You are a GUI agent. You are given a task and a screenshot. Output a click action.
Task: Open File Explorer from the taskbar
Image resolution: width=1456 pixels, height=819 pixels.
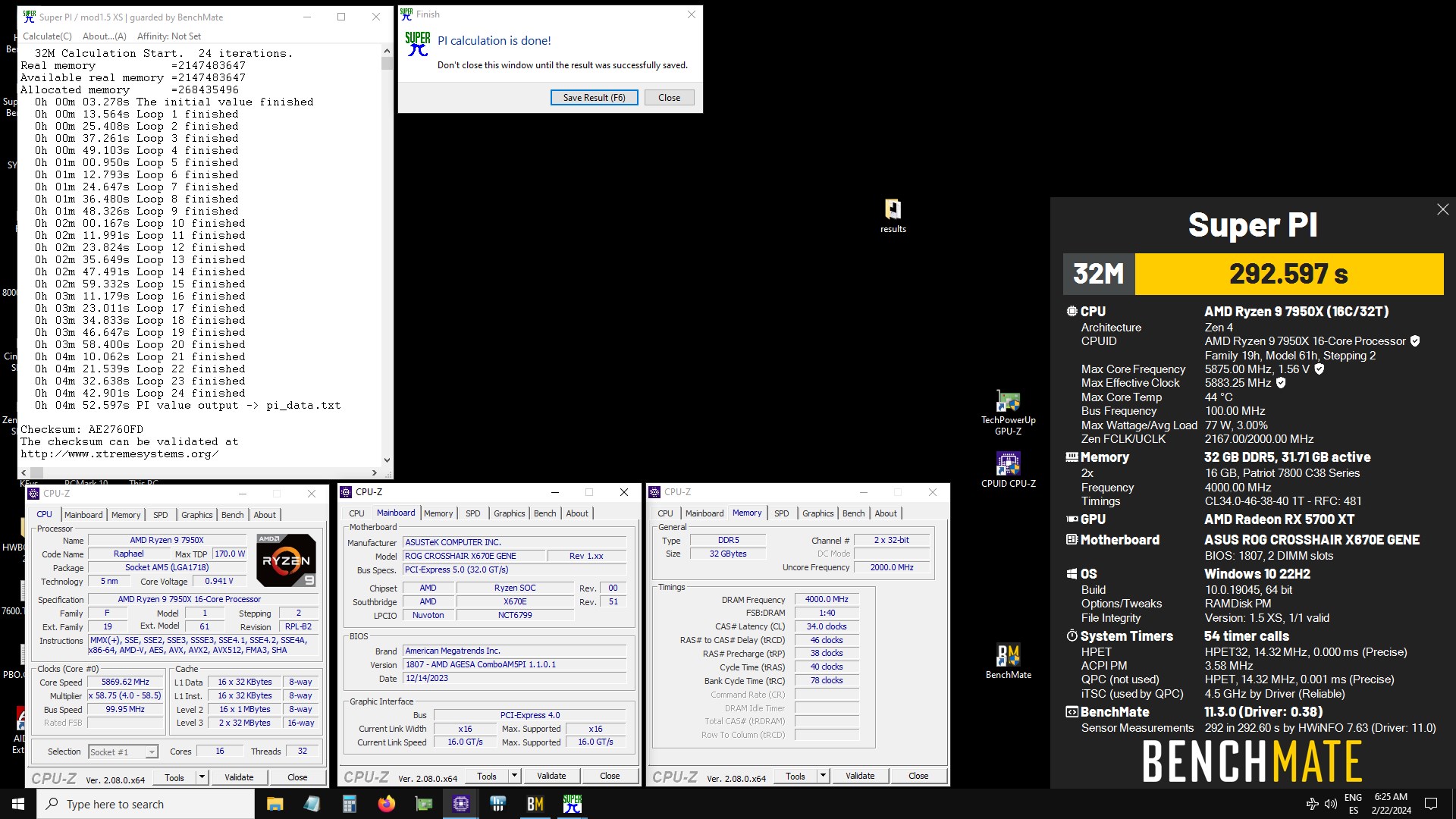pos(275,804)
